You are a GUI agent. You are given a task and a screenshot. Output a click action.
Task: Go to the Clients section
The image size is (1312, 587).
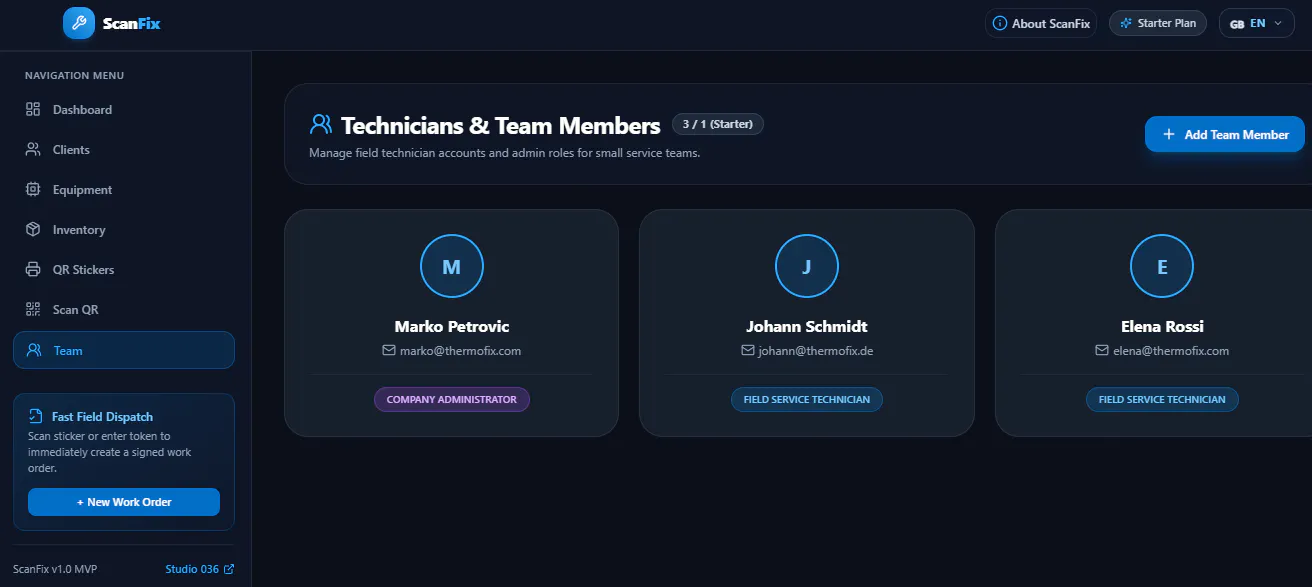click(x=124, y=149)
